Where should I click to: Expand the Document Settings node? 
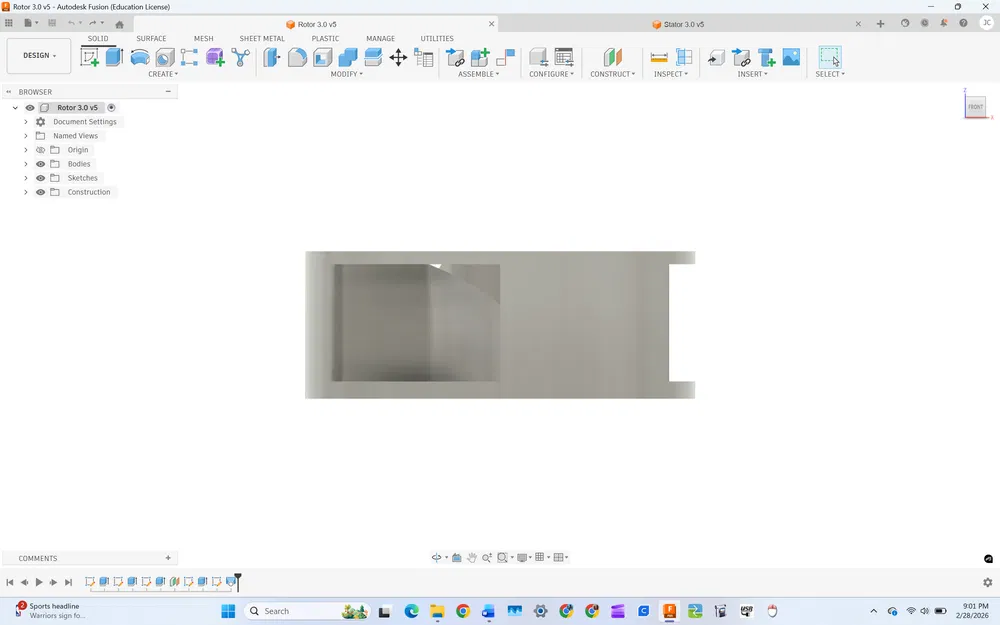click(x=26, y=122)
